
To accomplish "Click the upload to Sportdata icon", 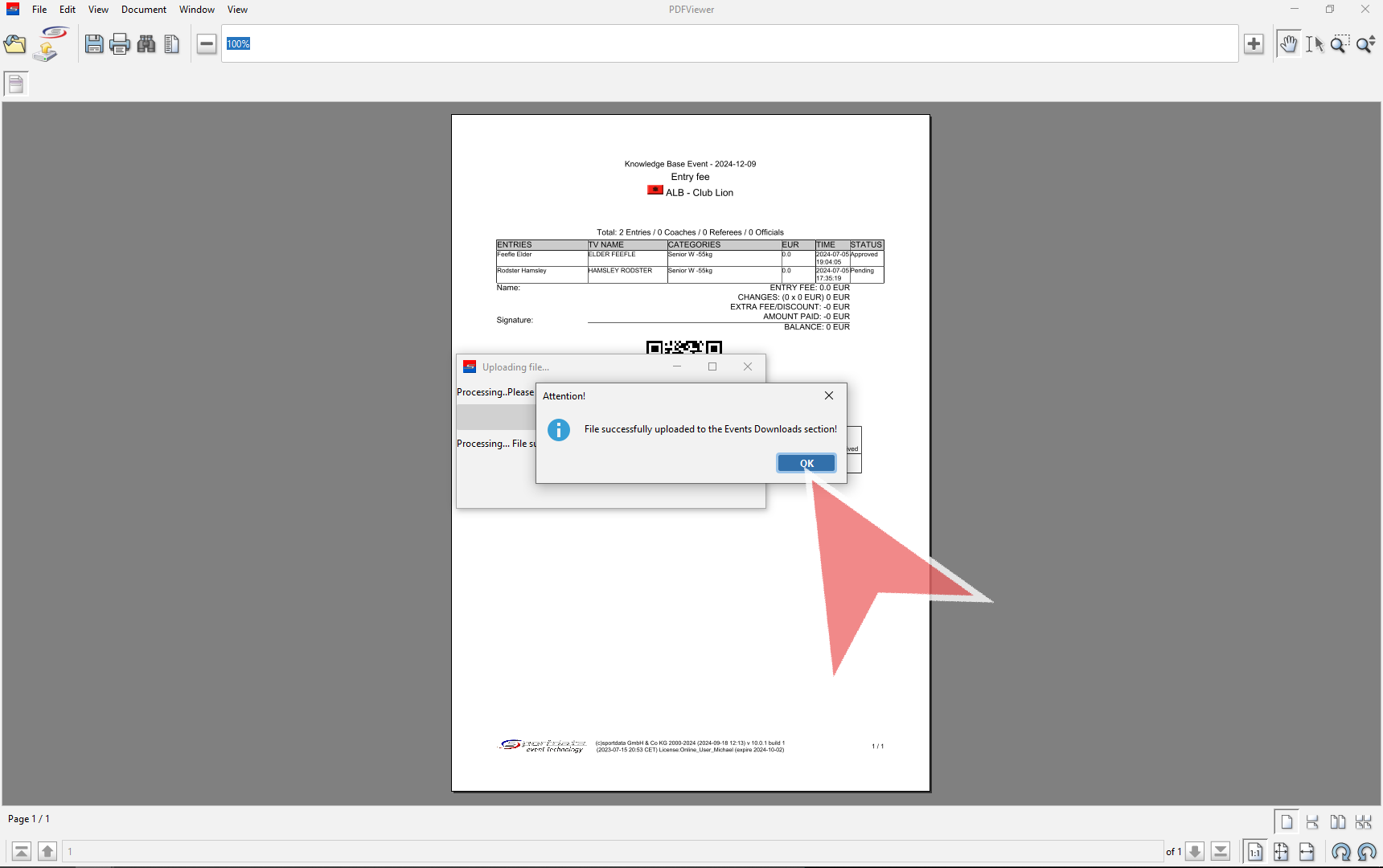I will (50, 44).
